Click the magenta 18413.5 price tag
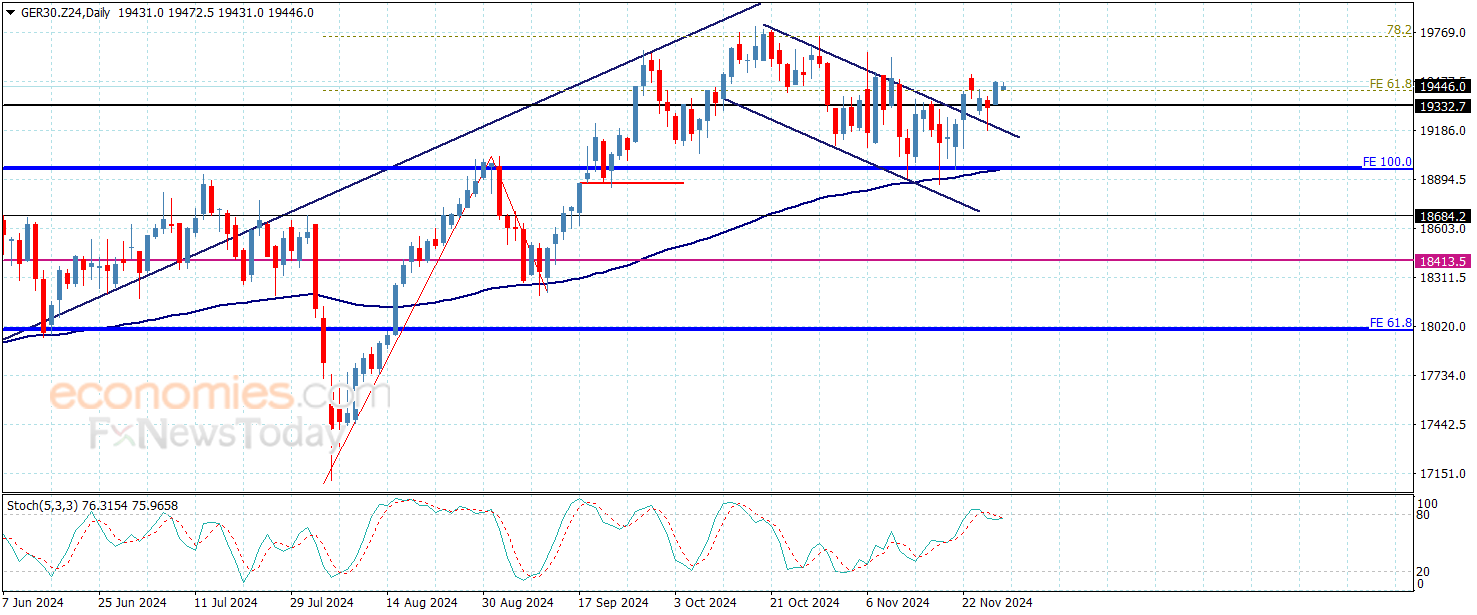1477x615 pixels. pos(1442,261)
